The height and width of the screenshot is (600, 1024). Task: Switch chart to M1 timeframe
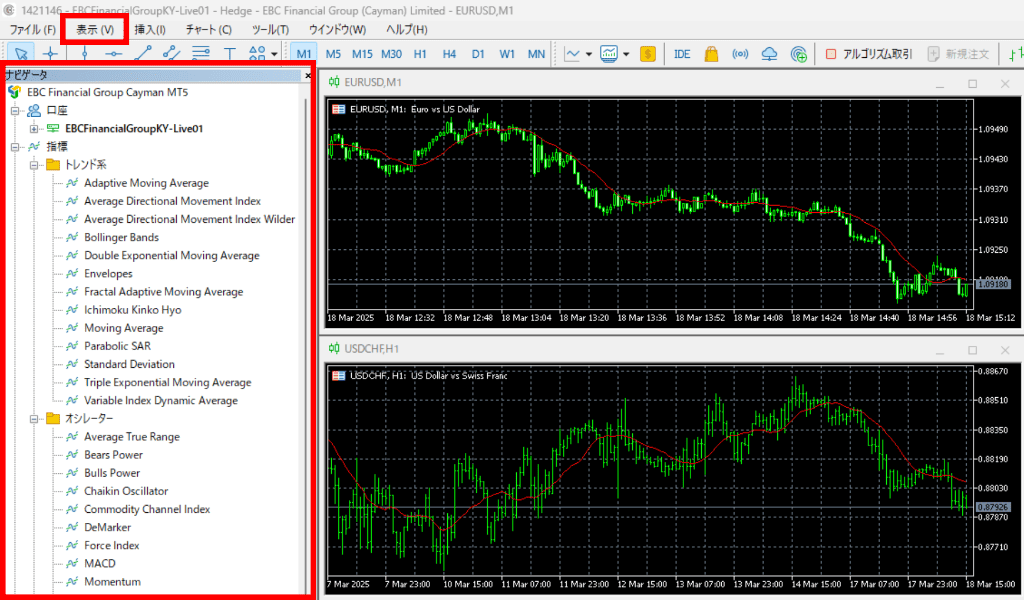[304, 54]
